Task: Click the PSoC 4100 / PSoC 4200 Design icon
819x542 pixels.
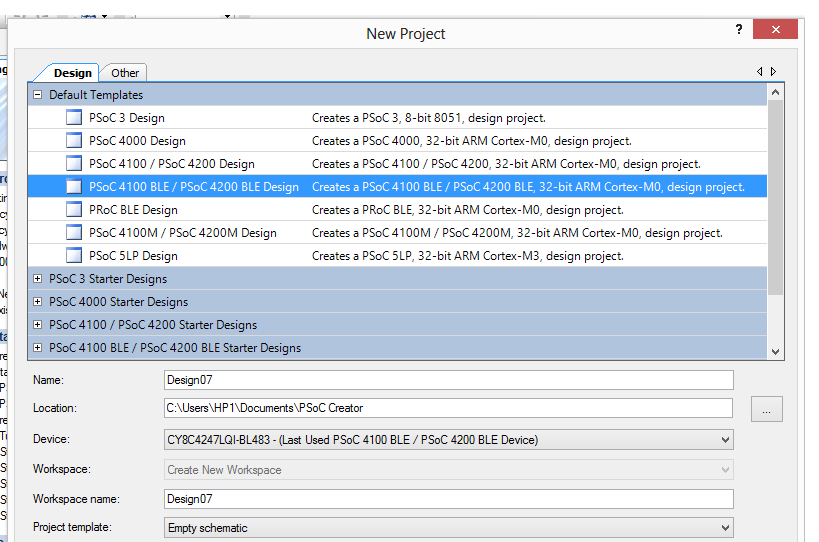Action: click(73, 164)
